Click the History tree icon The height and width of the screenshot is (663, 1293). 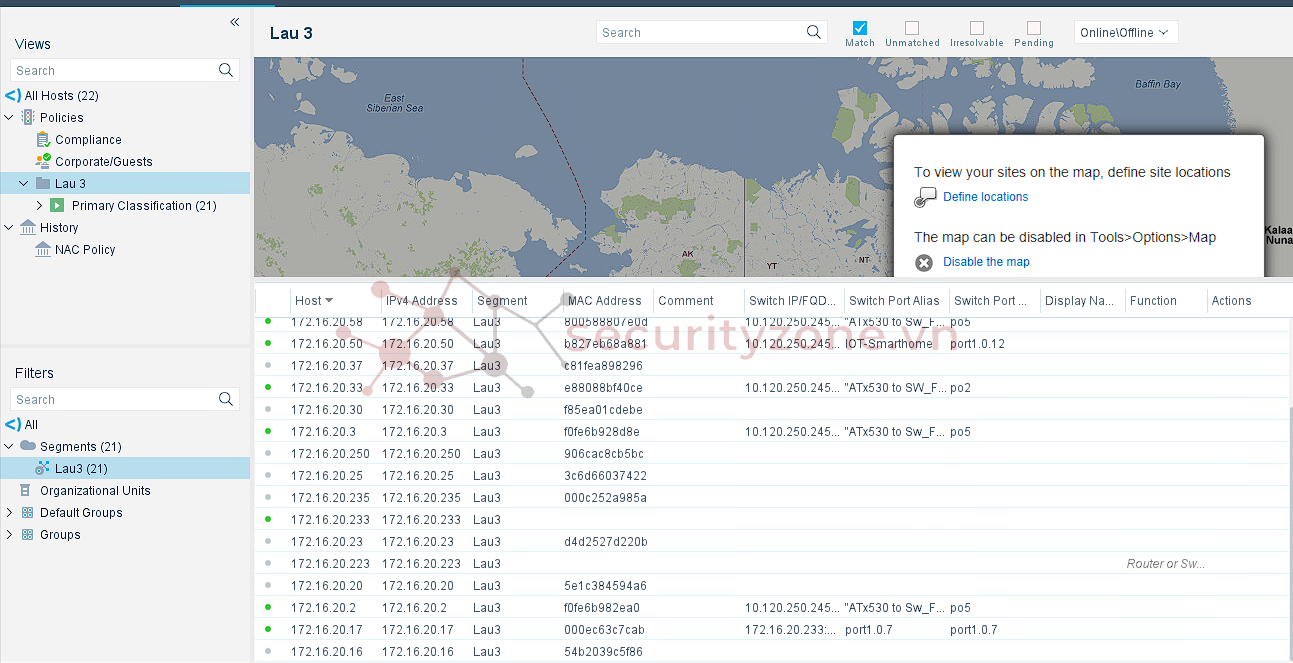(x=28, y=228)
